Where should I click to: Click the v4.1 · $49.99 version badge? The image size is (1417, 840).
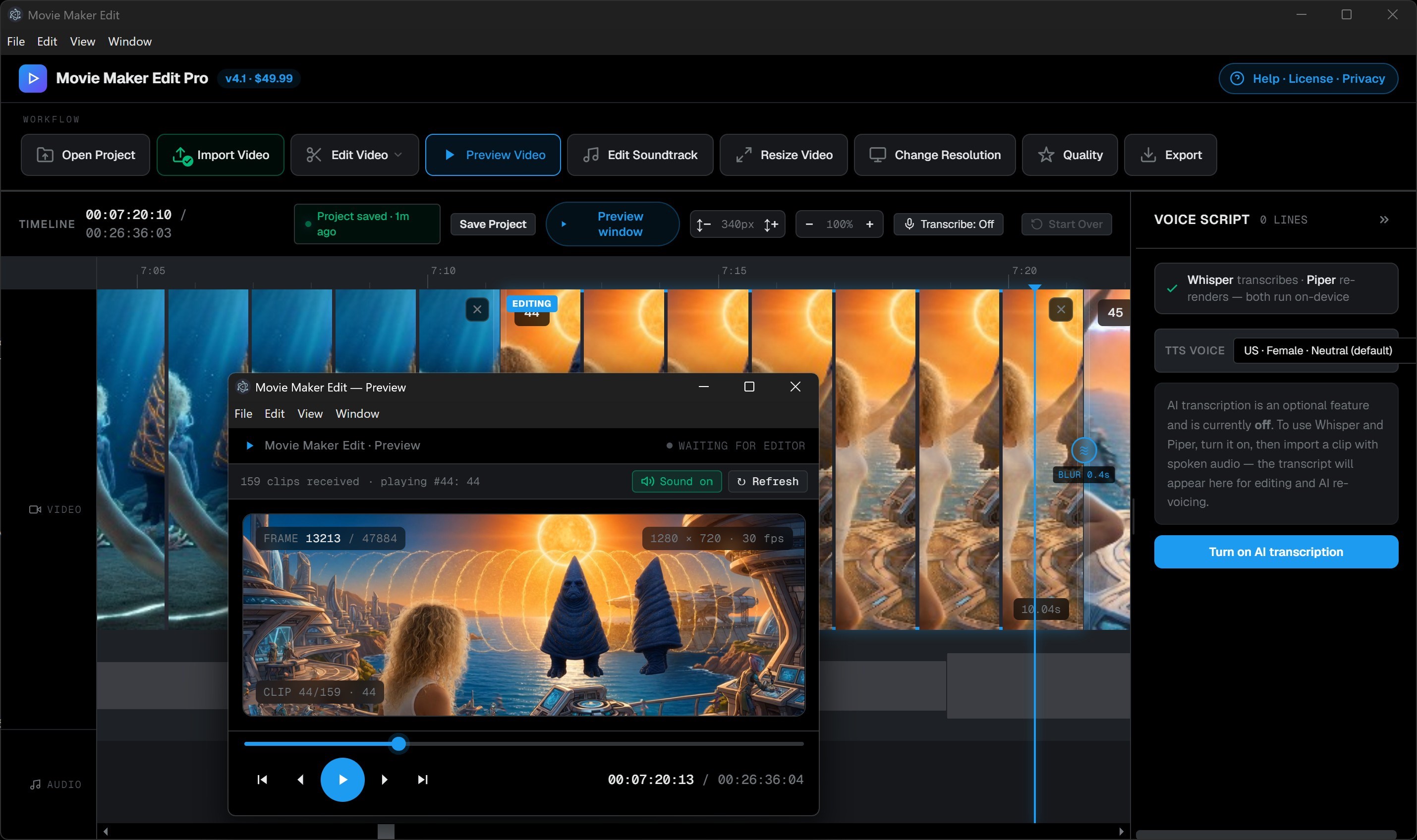tap(259, 79)
